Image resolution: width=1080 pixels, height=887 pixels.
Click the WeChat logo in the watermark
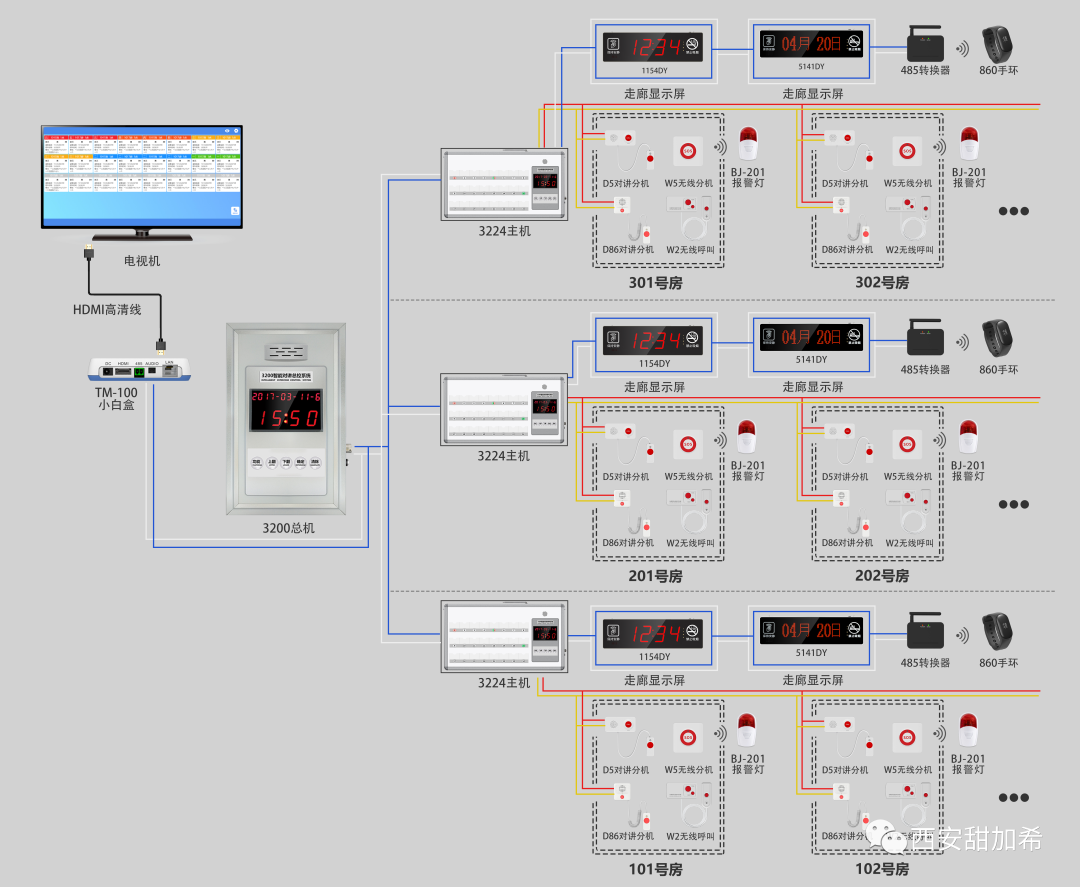pyautogui.click(x=887, y=837)
